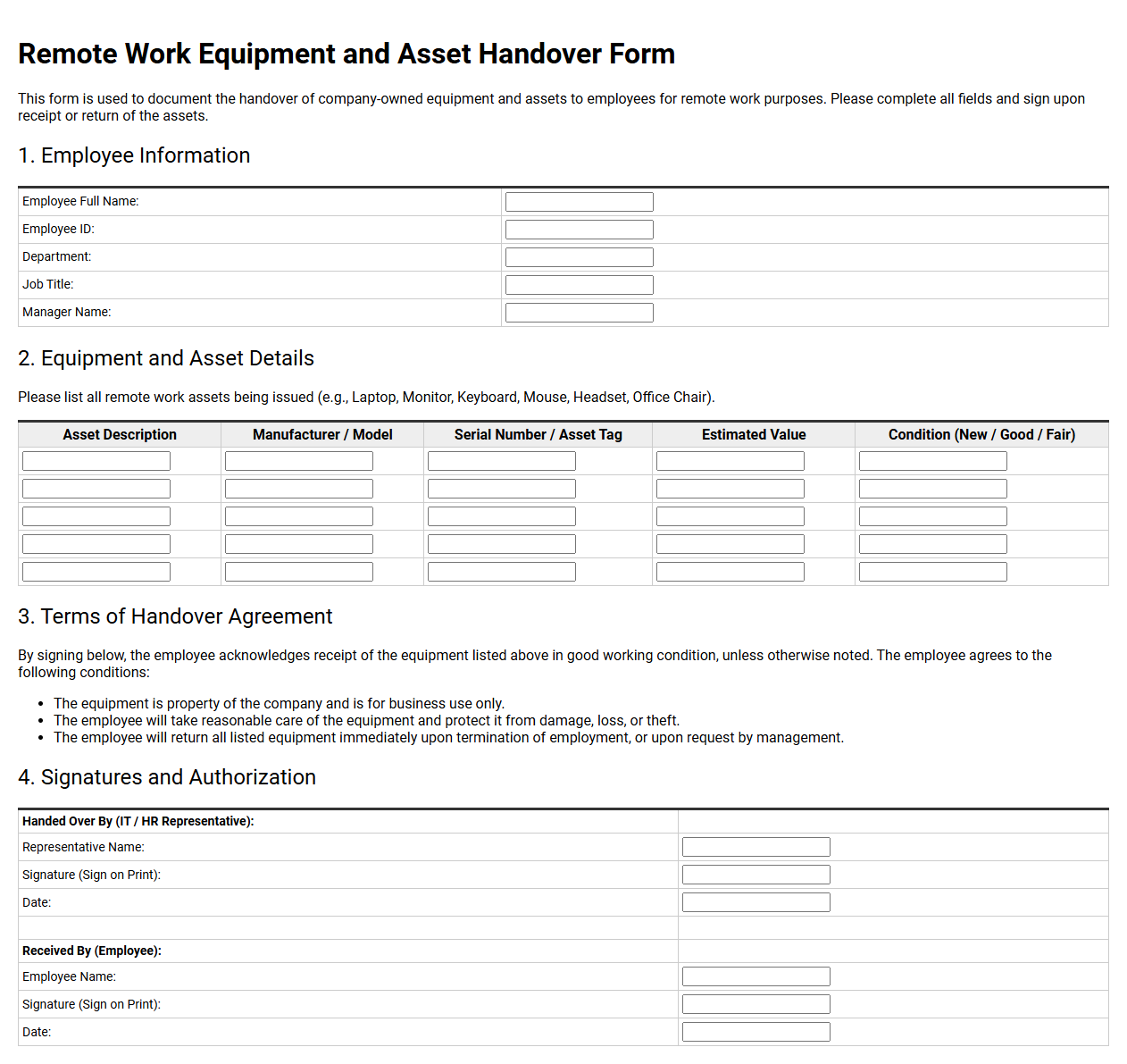This screenshot has height=1064, width=1127.
Task: Click the 'Representative Name:' label
Action: tap(83, 847)
